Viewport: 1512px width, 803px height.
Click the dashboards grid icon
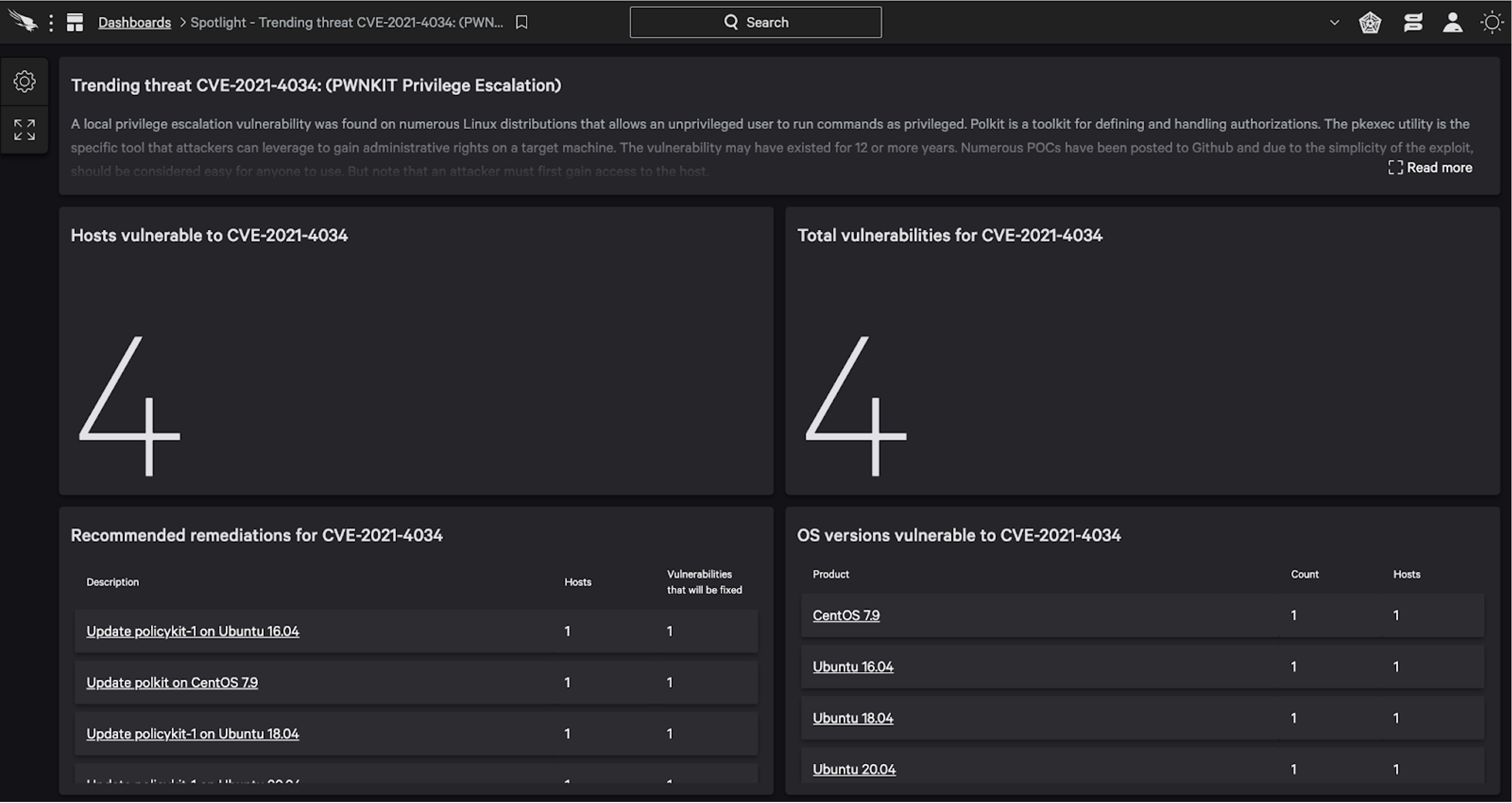pos(75,22)
